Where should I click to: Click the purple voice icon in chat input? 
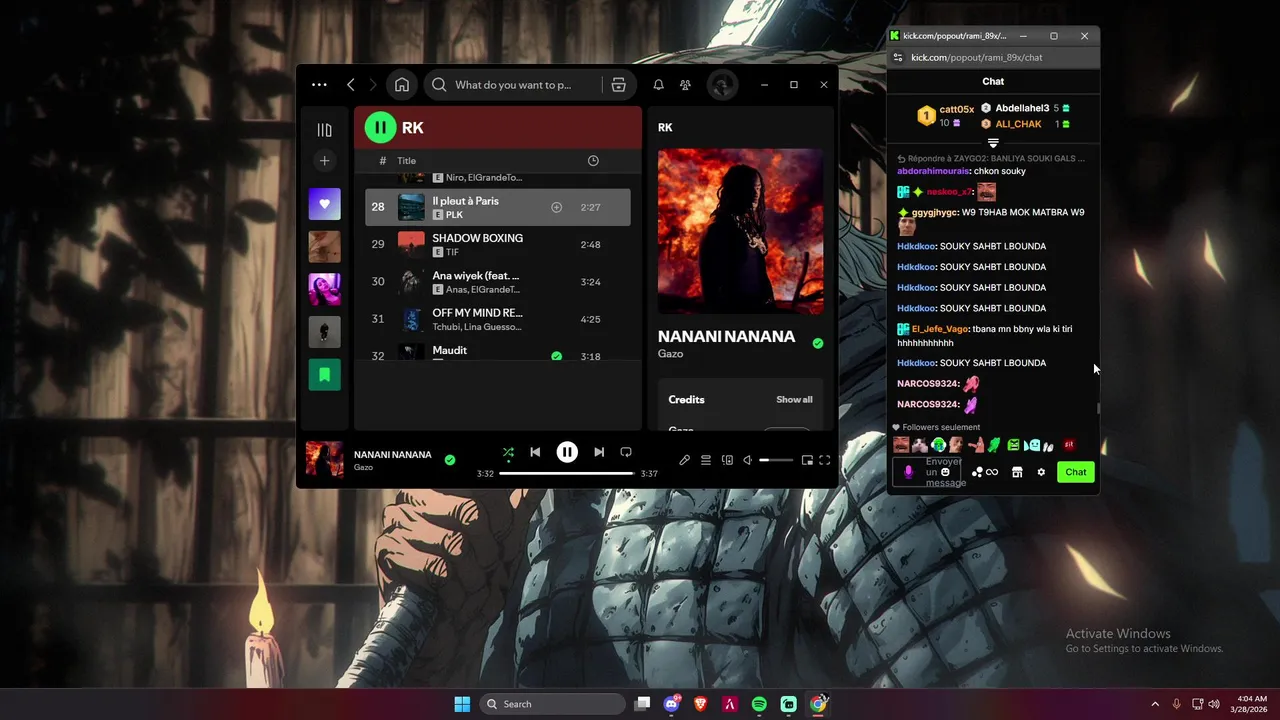click(908, 472)
